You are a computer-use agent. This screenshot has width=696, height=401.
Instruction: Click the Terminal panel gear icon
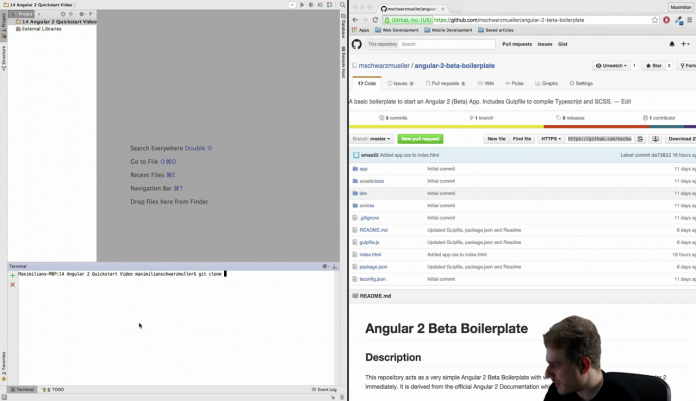[x=325, y=266]
